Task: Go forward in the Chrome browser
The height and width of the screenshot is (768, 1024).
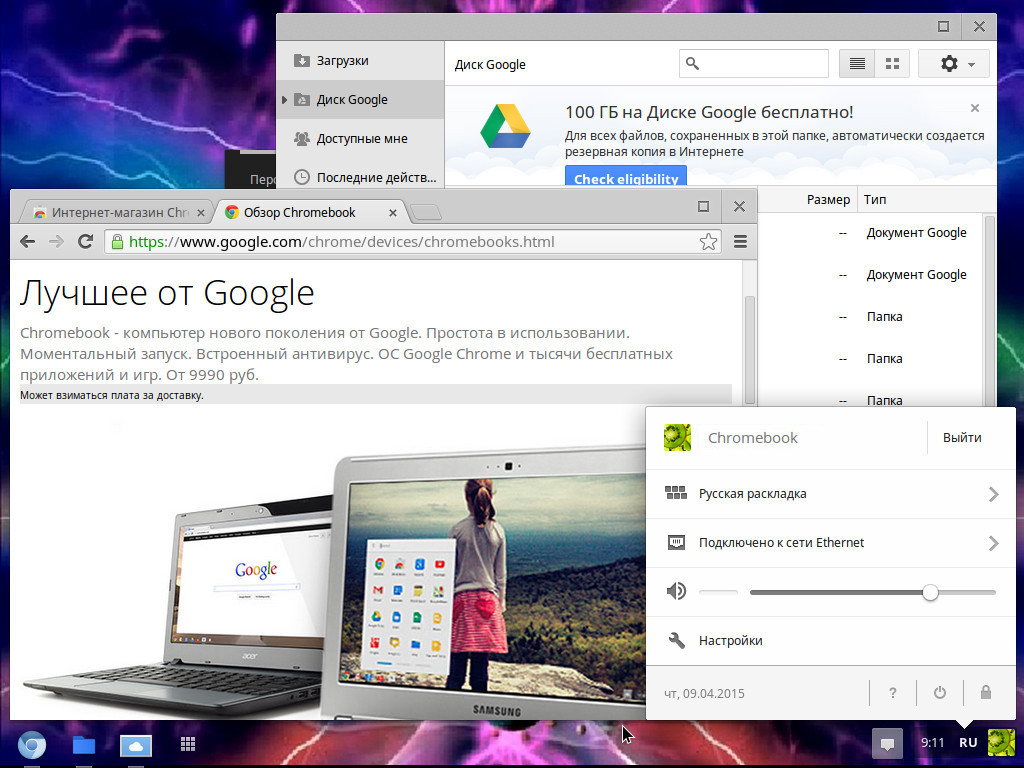Action: click(x=56, y=242)
